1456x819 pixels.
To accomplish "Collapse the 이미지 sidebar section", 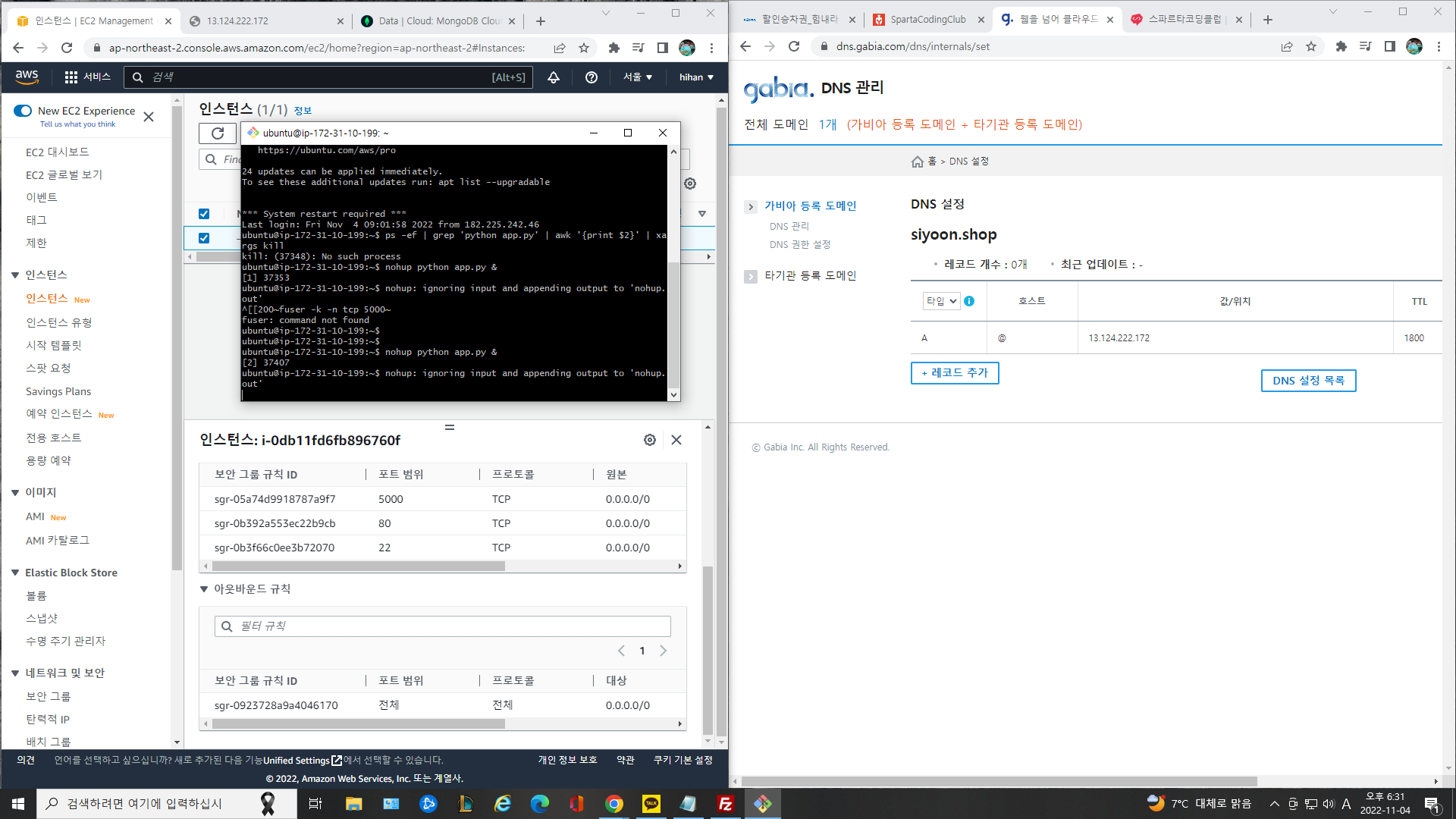I will click(x=15, y=493).
